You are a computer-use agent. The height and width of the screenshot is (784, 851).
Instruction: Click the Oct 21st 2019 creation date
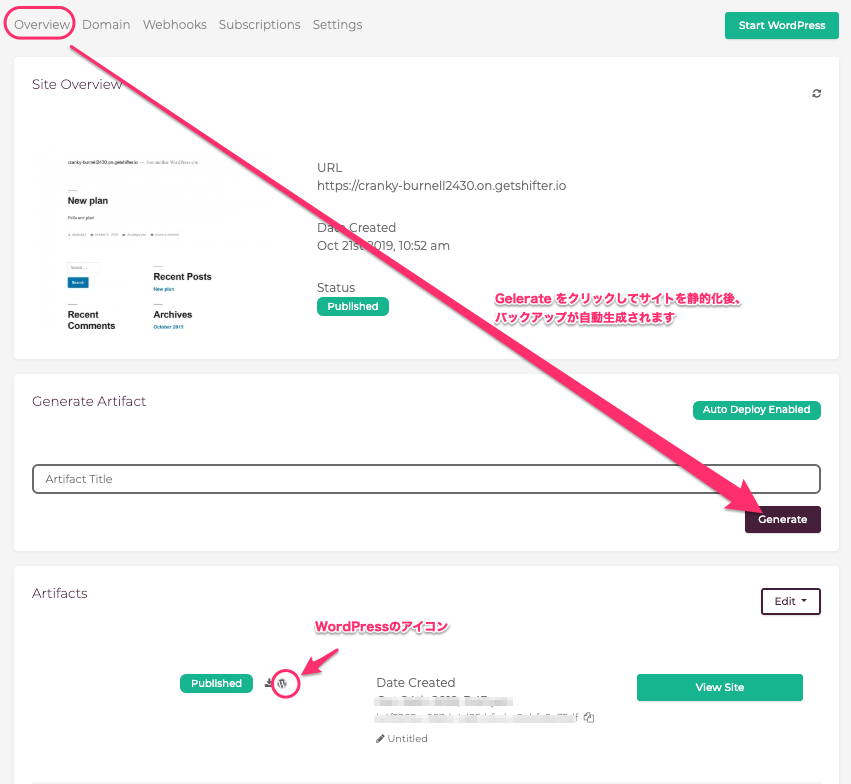click(x=383, y=246)
